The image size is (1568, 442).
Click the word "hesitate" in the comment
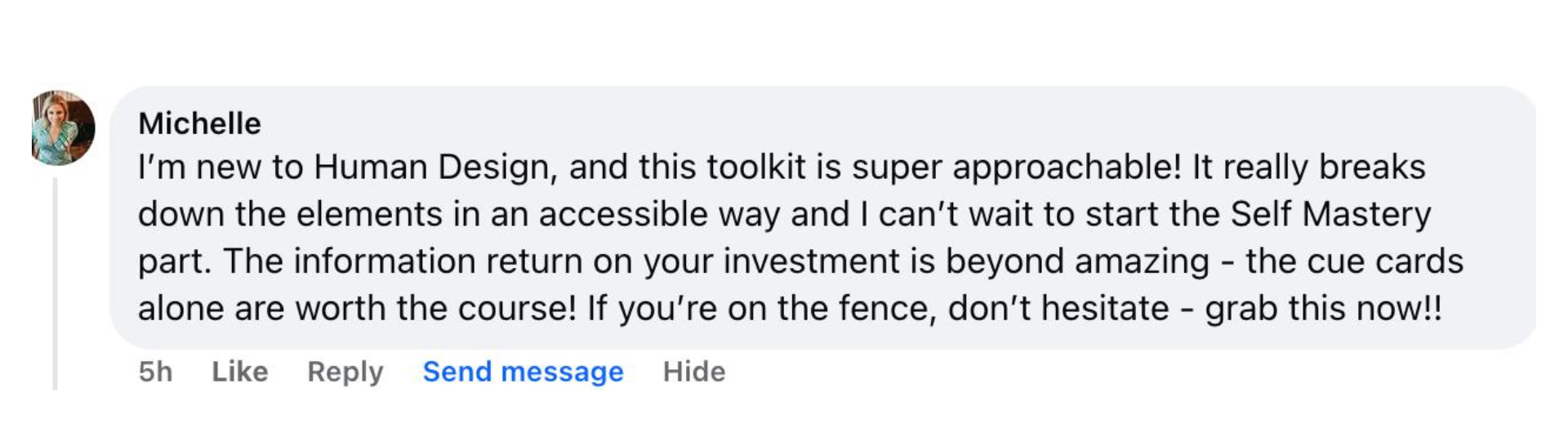1105,309
